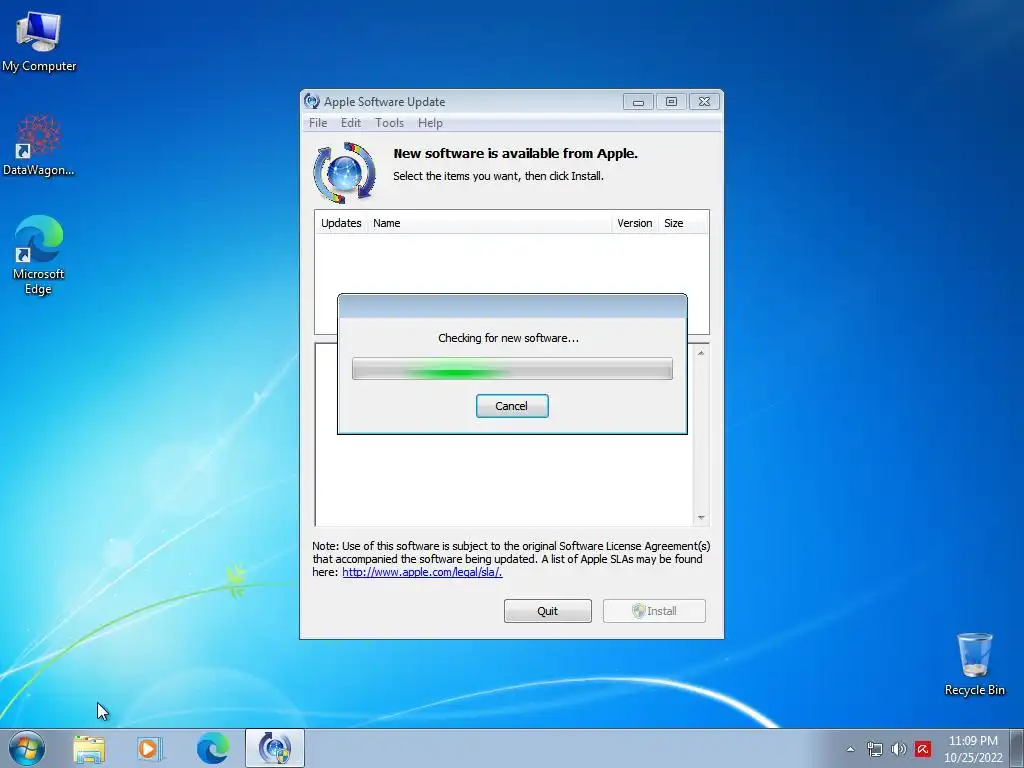Image resolution: width=1024 pixels, height=768 pixels.
Task: Click the large Software Update globe icon
Action: pos(345,173)
